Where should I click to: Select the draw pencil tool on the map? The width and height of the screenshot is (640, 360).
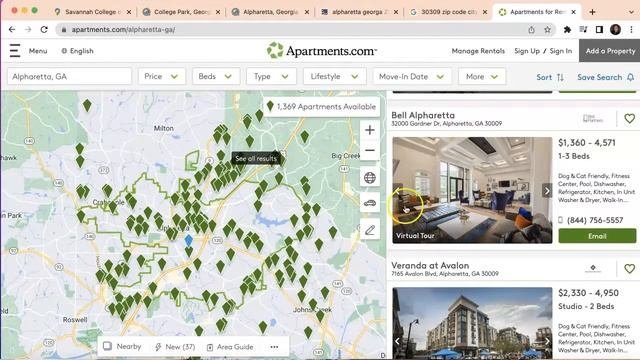(x=370, y=230)
